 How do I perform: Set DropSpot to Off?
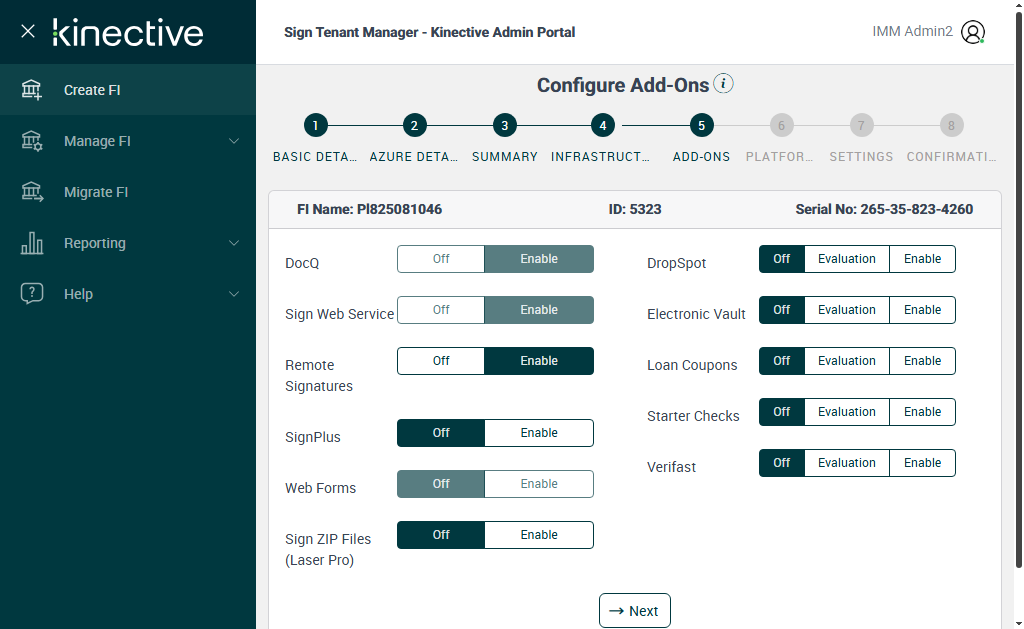(782, 259)
